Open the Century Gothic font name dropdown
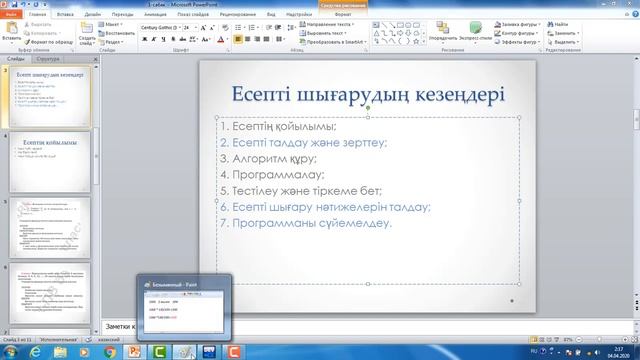The image size is (640, 360). pos(180,28)
